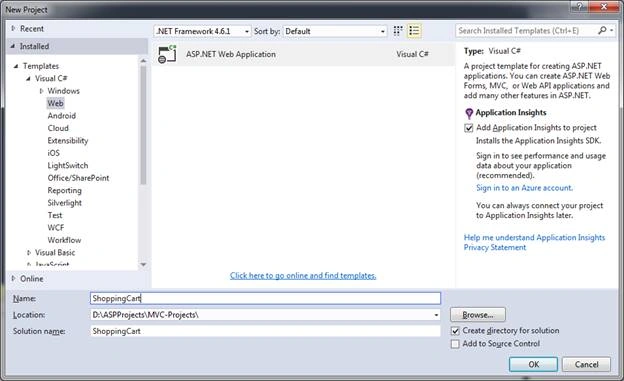
Task: Expand the Recent section
Action: (x=13, y=29)
